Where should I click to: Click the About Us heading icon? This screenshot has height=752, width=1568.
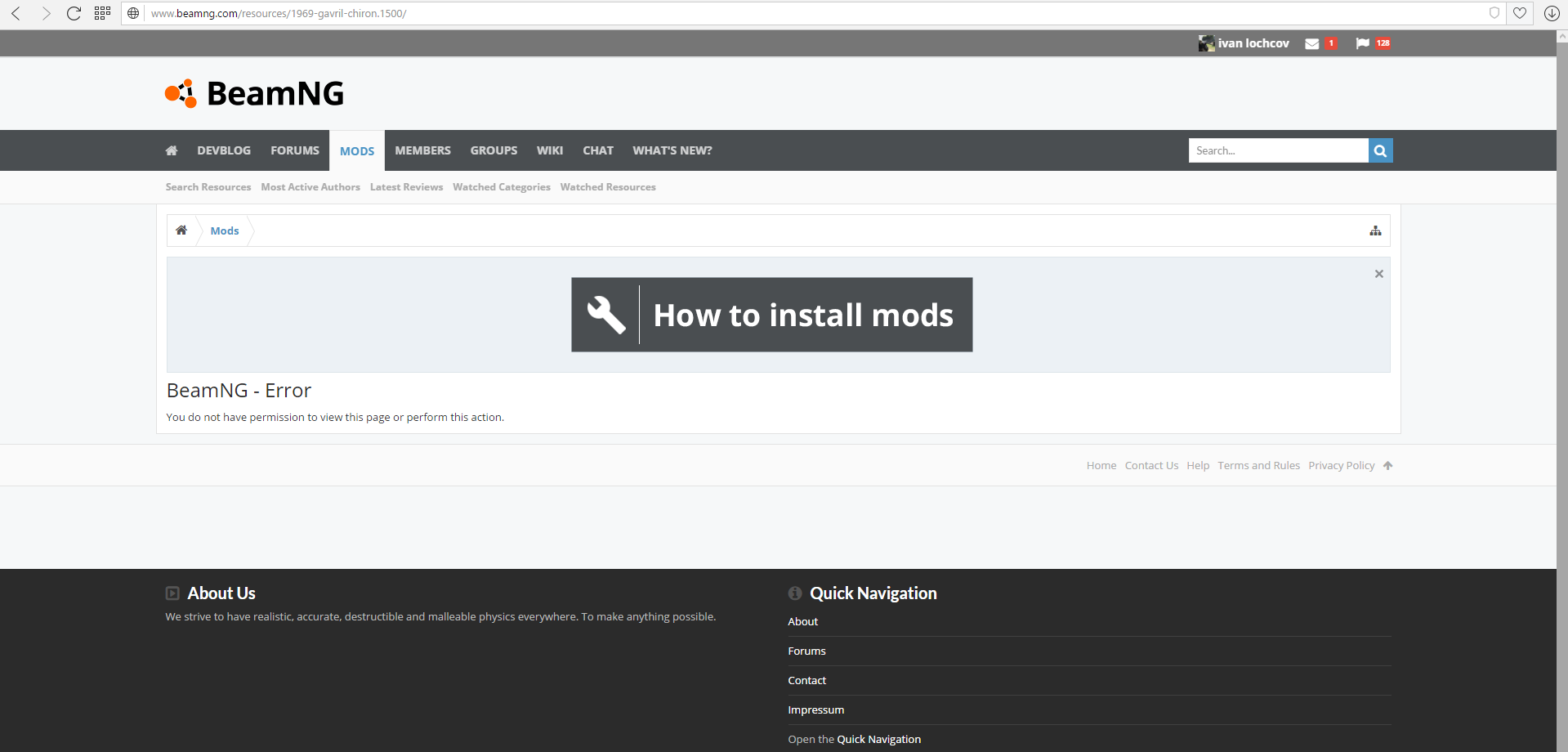click(x=172, y=593)
